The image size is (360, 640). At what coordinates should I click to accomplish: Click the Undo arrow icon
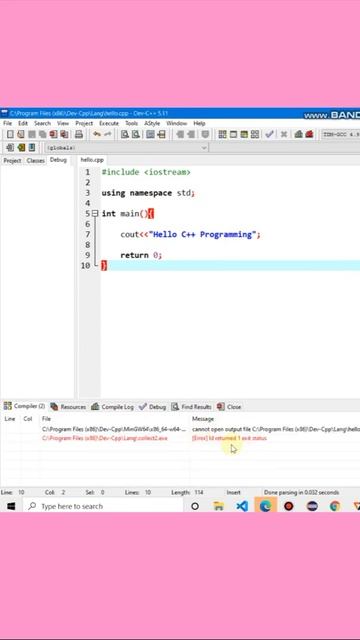pos(97,134)
